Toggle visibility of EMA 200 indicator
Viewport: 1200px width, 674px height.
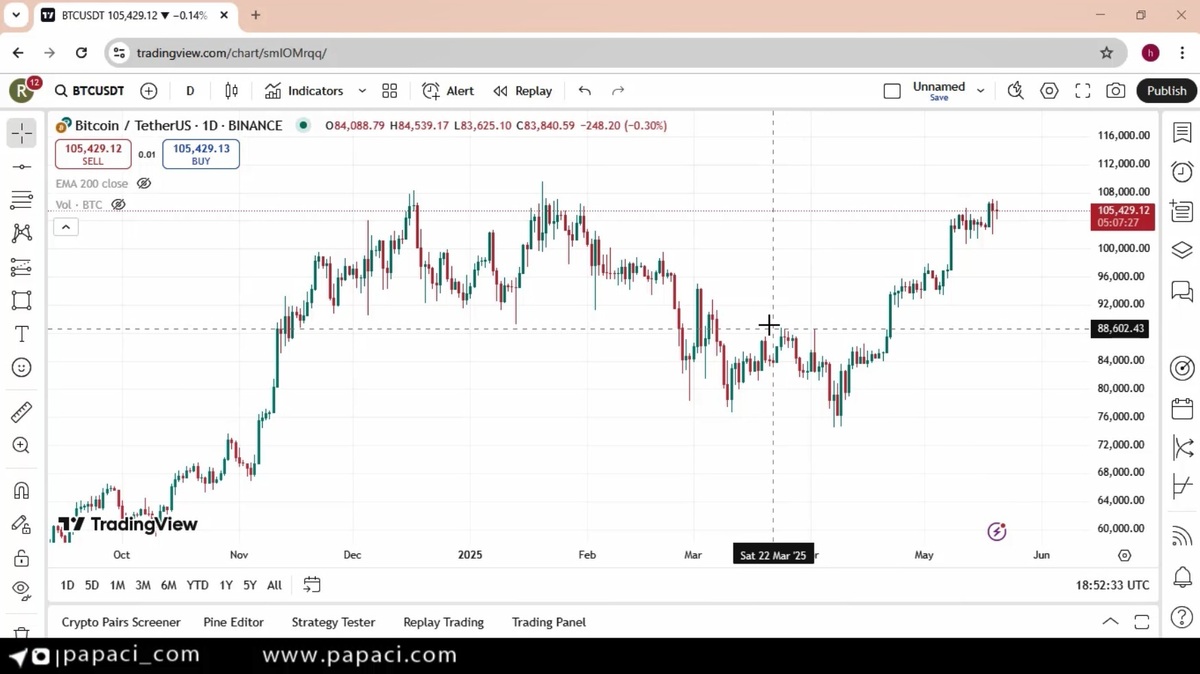coord(144,184)
